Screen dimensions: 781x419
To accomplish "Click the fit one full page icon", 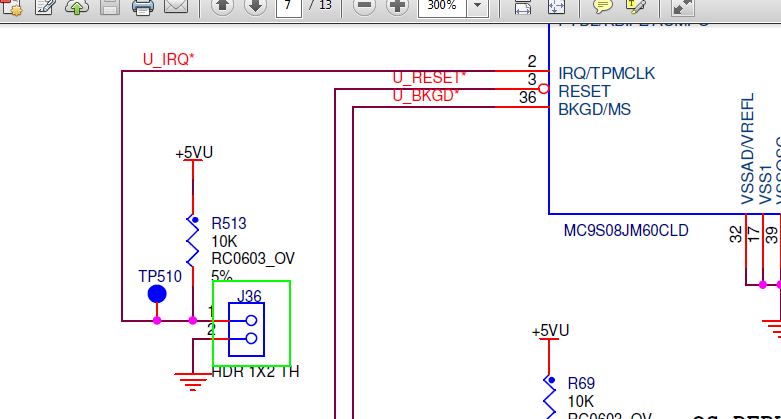I will [556, 7].
